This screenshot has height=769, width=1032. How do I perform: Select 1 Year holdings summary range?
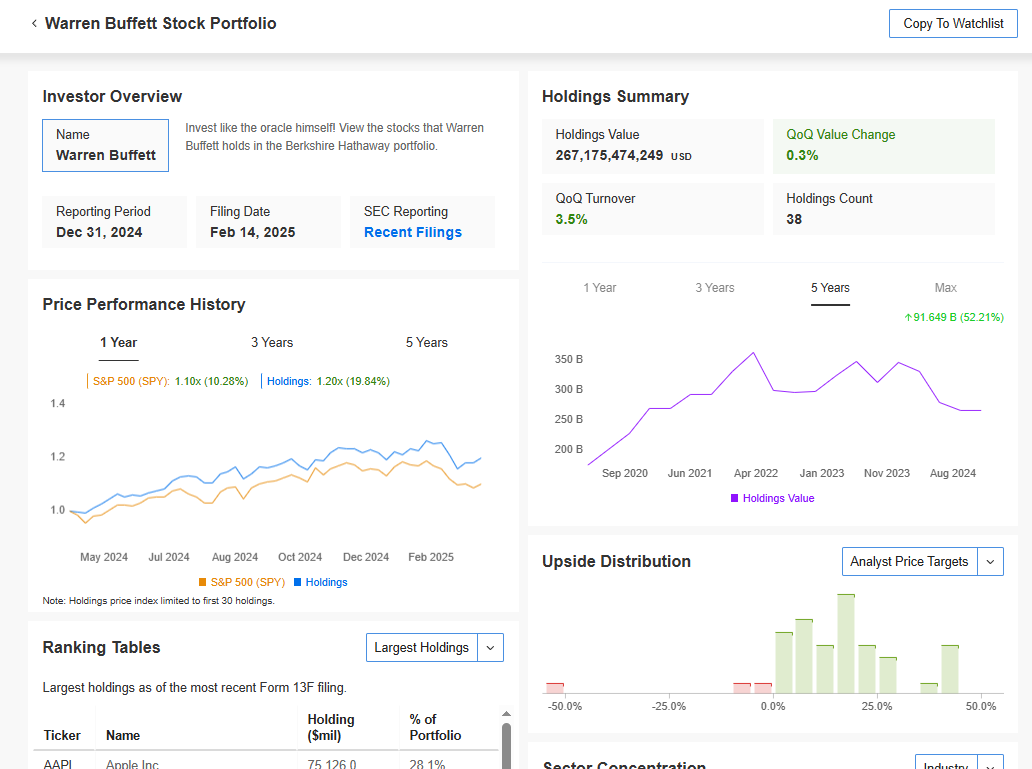point(600,288)
